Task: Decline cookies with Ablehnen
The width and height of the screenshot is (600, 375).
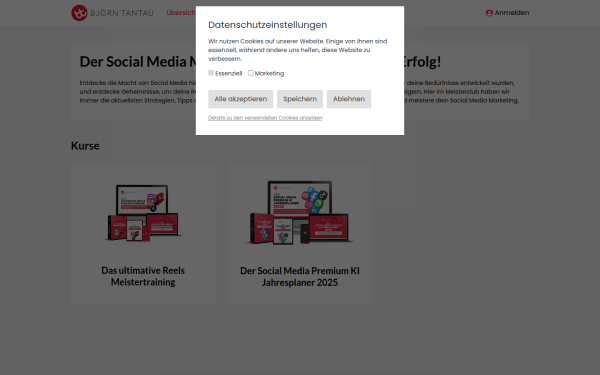Action: pyautogui.click(x=349, y=99)
